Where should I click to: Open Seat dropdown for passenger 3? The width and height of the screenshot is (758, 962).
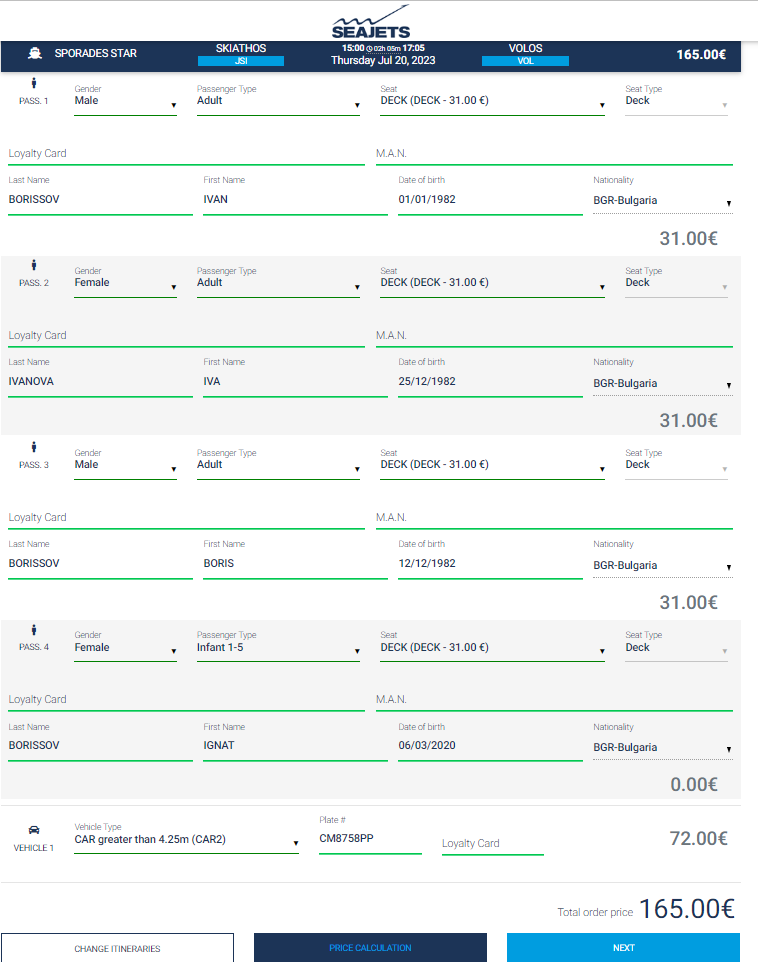pyautogui.click(x=492, y=465)
